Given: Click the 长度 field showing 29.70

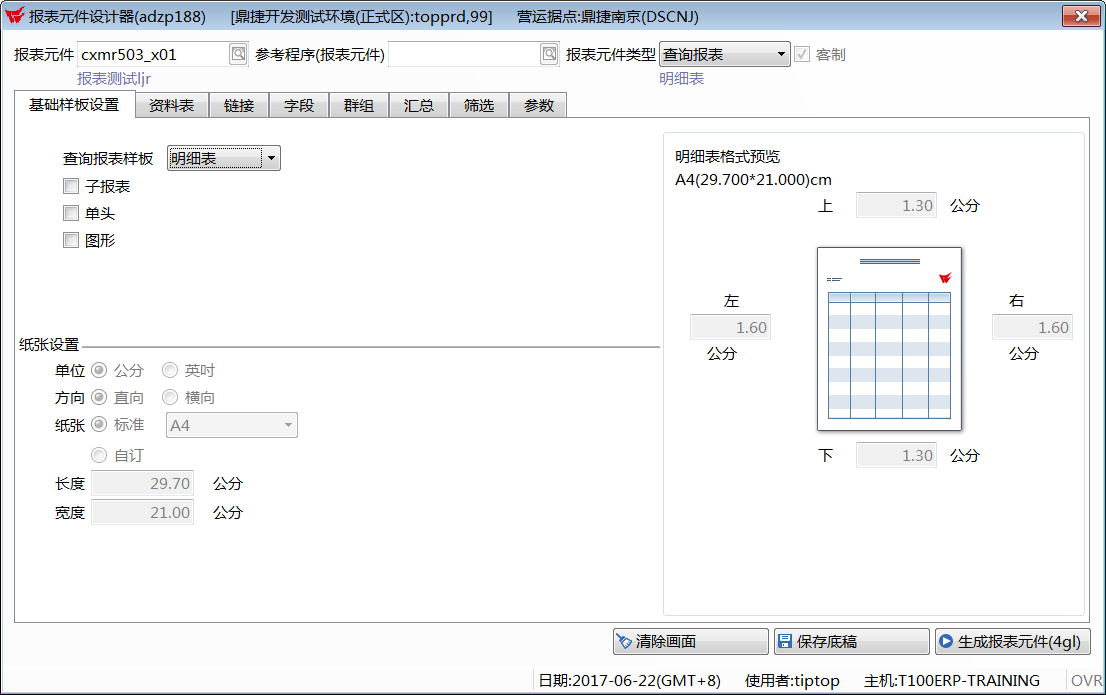Looking at the screenshot, I should point(142,483).
